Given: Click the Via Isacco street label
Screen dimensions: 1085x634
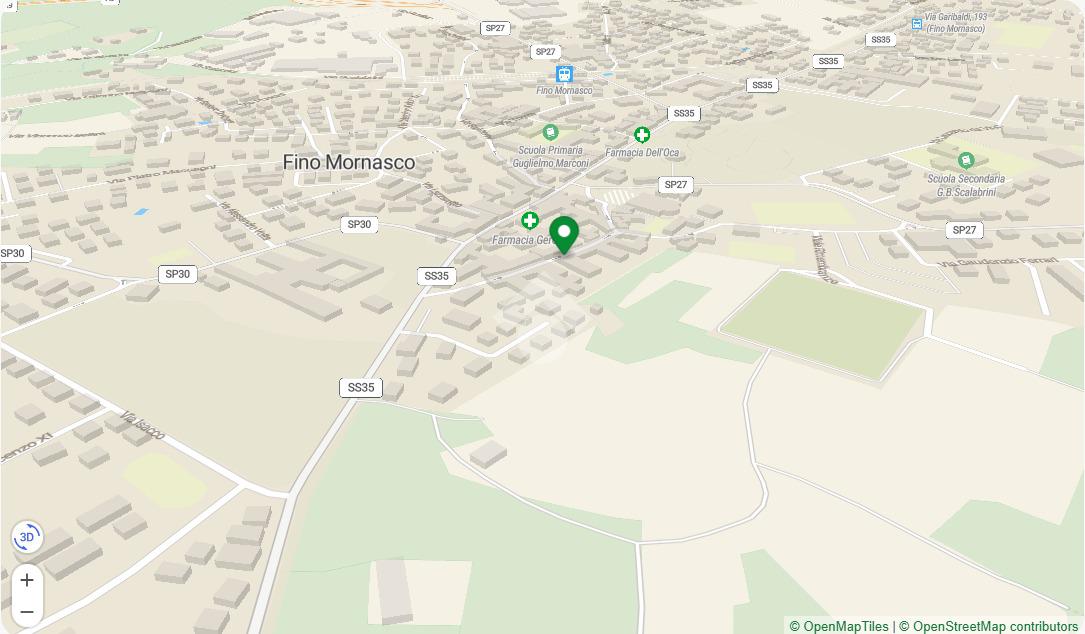Looking at the screenshot, I should 143,425.
